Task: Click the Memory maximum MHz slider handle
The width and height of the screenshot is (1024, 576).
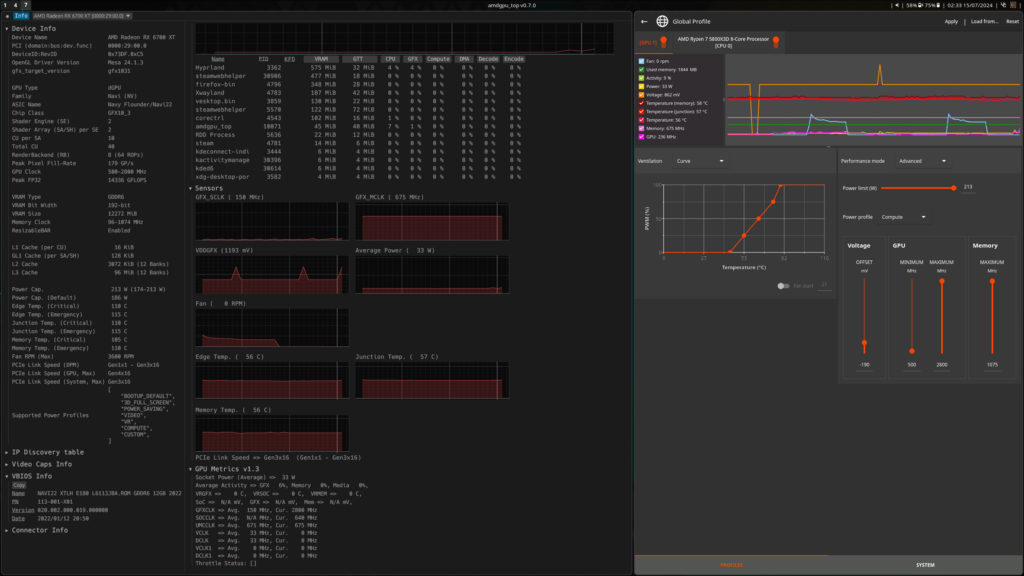Action: [x=992, y=281]
